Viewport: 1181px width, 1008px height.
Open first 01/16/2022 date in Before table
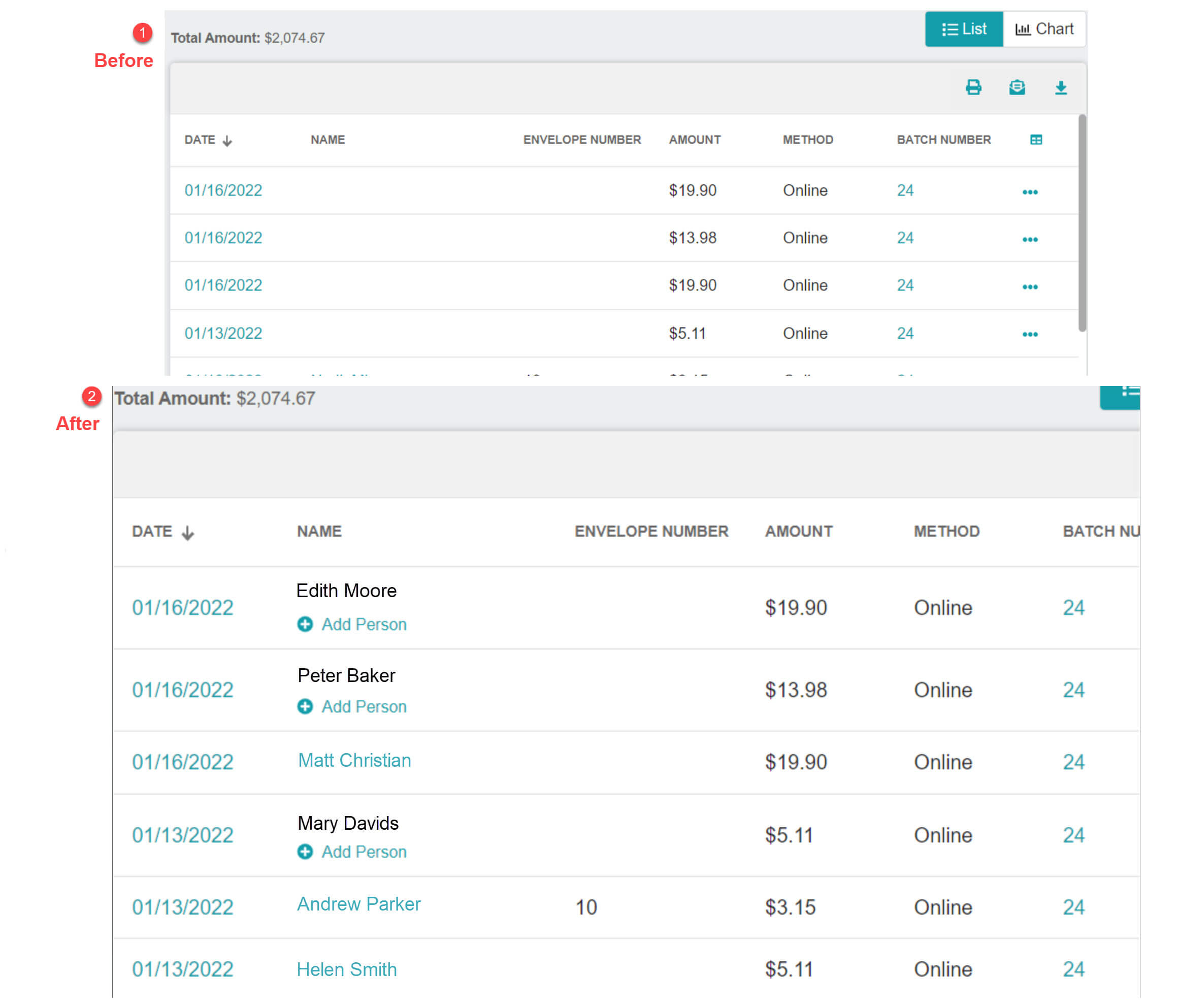tap(223, 190)
